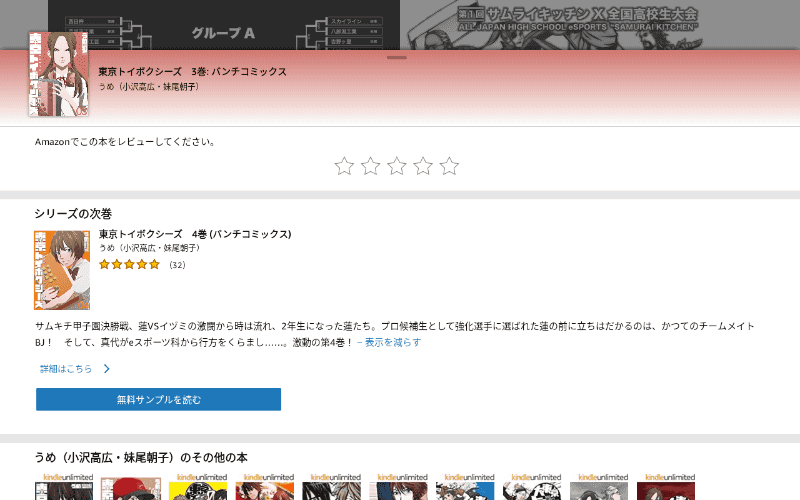Open the tenth book with dark red cover
Screen dimensions: 800x500
tap(666, 487)
